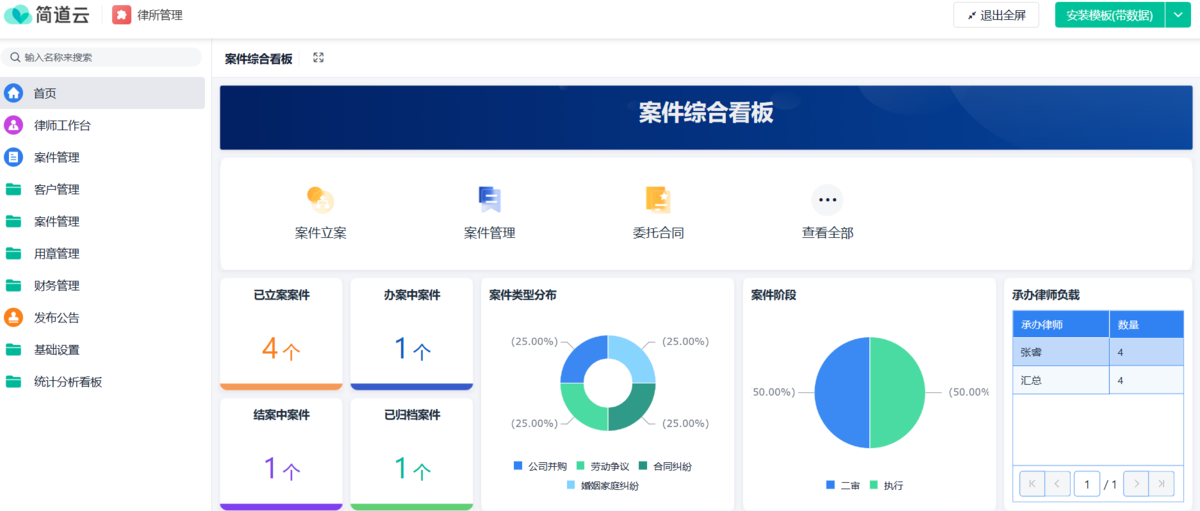Click 数量 column header

tap(1147, 324)
